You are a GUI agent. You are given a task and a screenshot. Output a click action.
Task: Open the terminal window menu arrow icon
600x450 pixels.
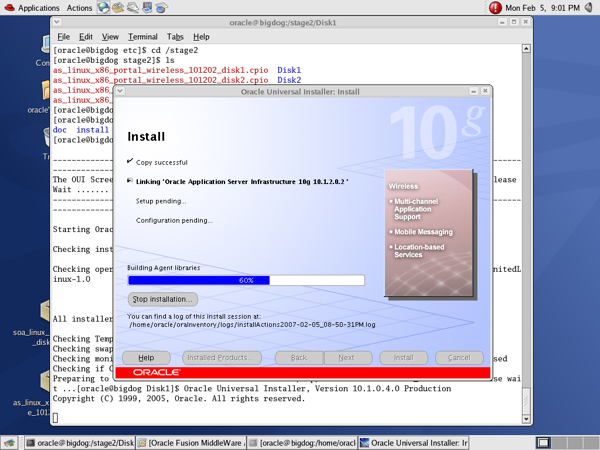click(57, 22)
